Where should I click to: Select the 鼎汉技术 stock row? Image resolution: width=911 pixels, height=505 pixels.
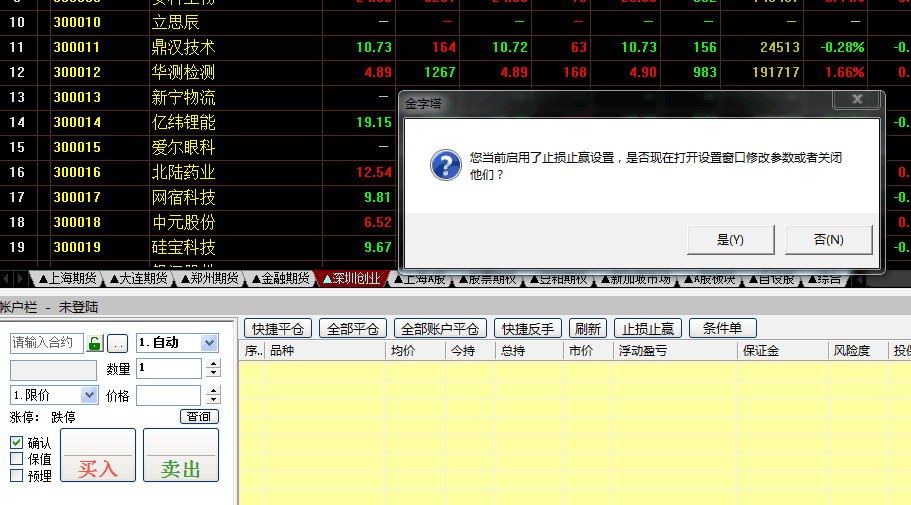[456, 47]
